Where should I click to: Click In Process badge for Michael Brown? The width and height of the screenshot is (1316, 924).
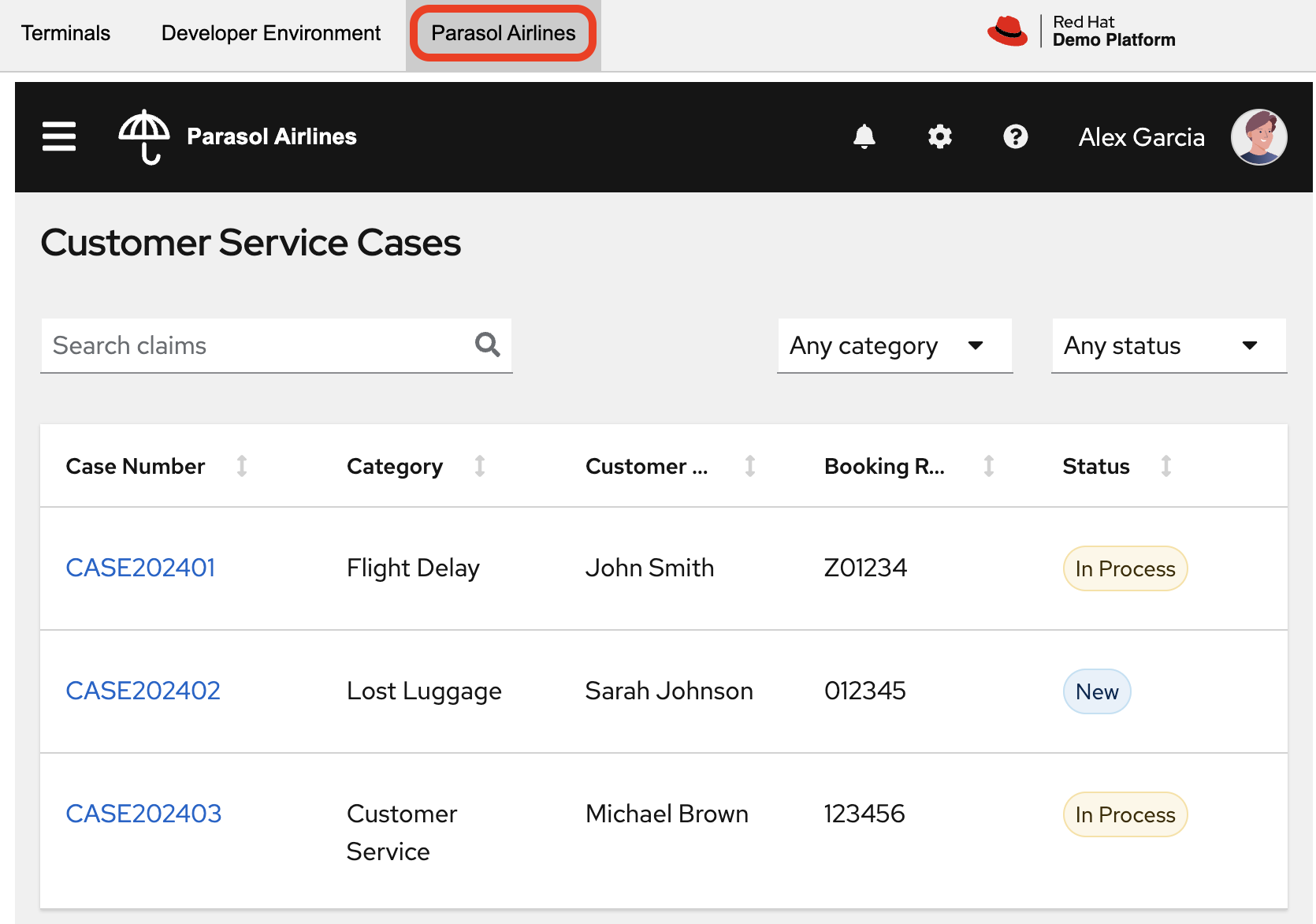point(1125,814)
